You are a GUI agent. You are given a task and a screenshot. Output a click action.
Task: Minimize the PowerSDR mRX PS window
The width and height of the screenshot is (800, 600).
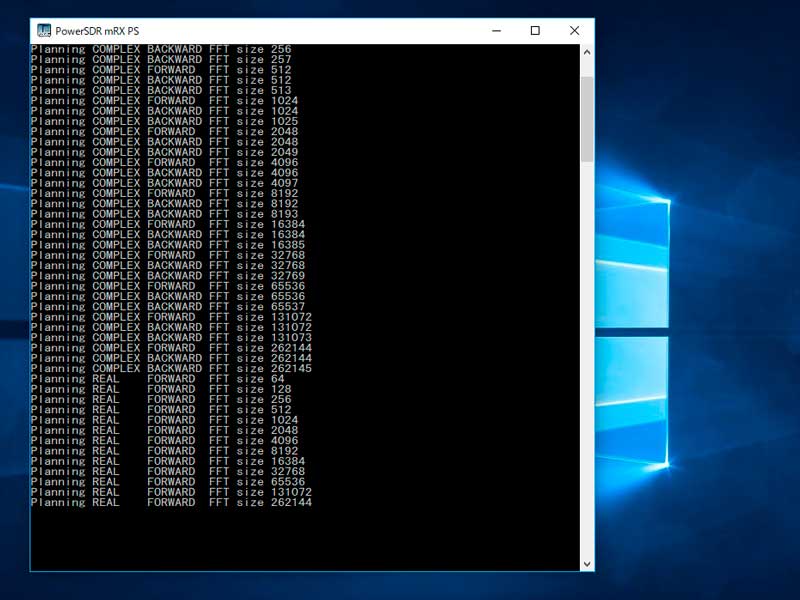(497, 31)
